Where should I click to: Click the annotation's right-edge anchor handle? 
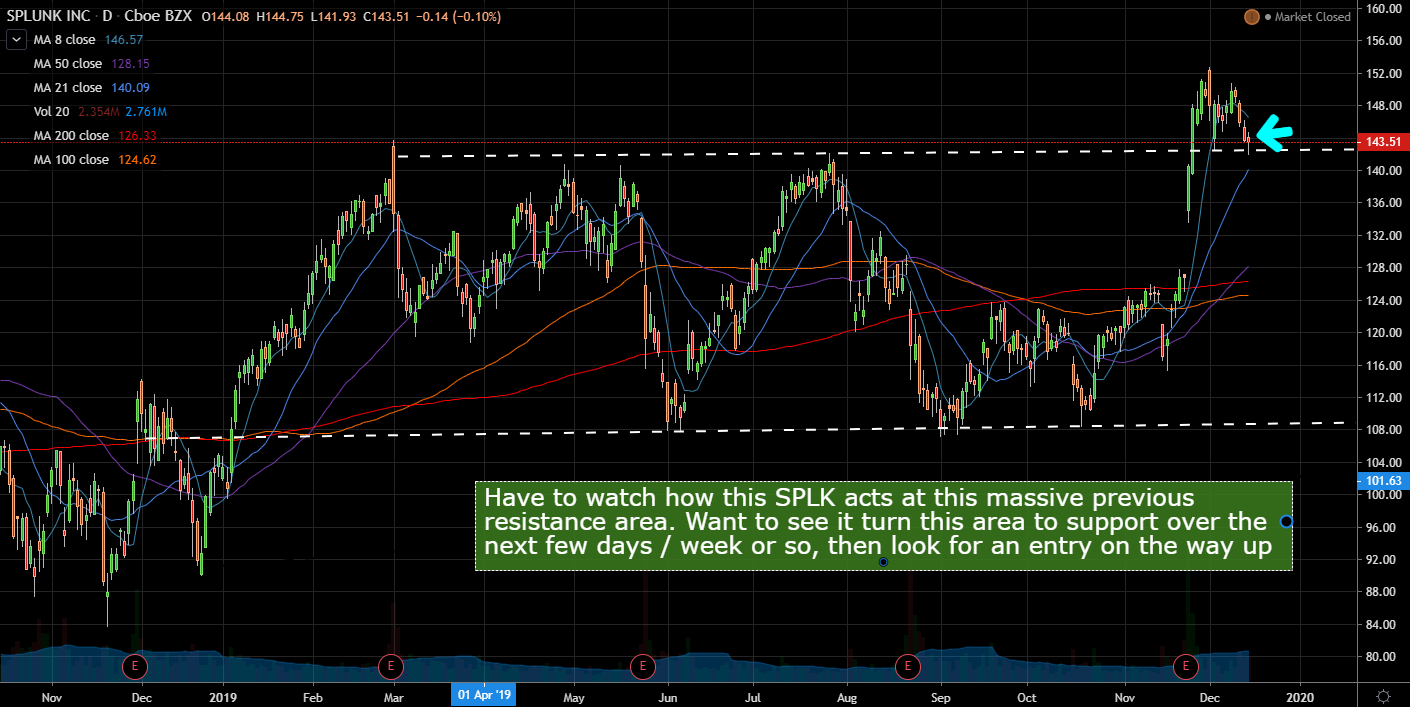coord(1286,521)
